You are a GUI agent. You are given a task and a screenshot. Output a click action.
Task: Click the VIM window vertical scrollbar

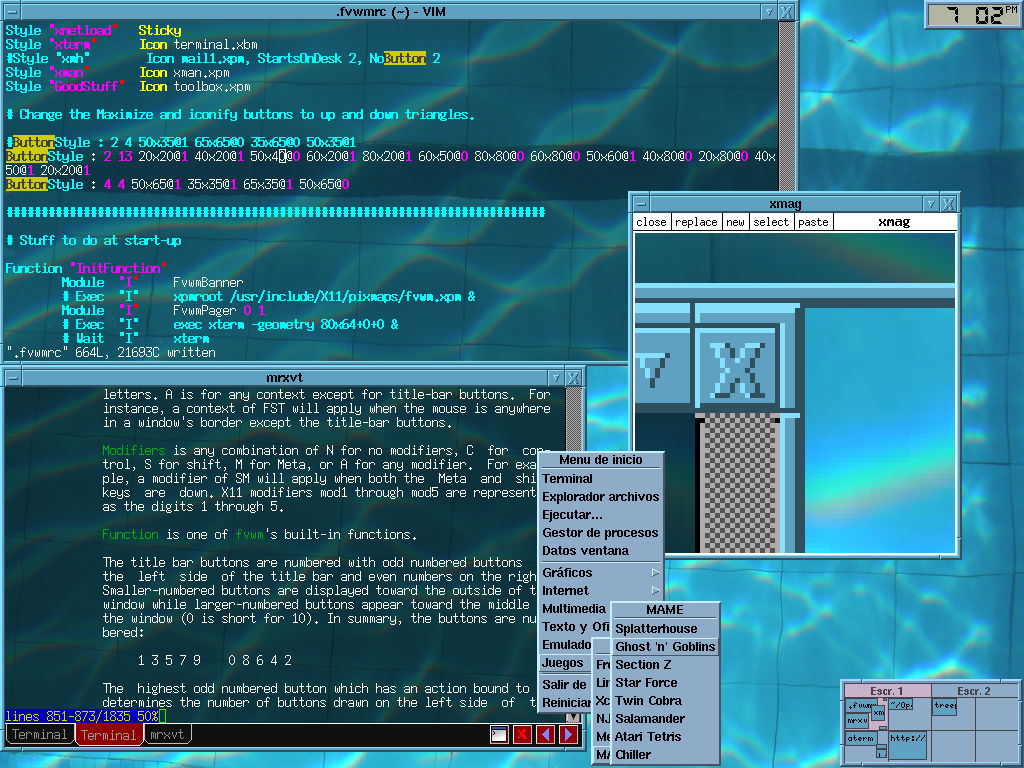tap(787, 104)
